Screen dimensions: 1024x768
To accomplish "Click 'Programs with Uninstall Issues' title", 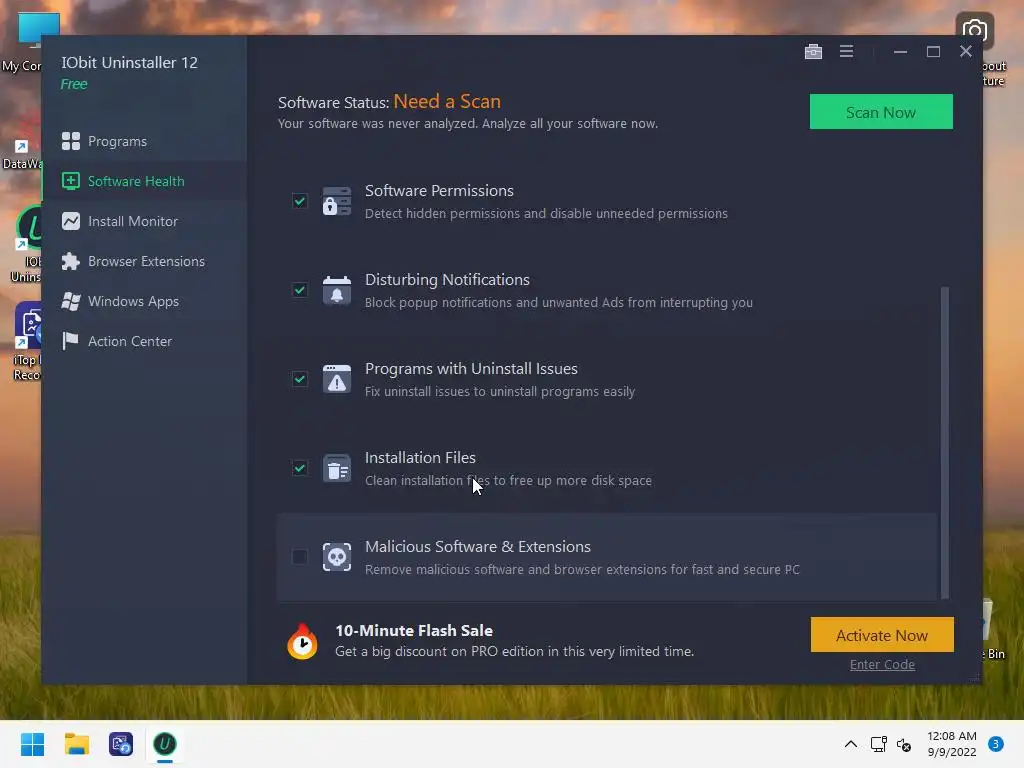I will 471,368.
